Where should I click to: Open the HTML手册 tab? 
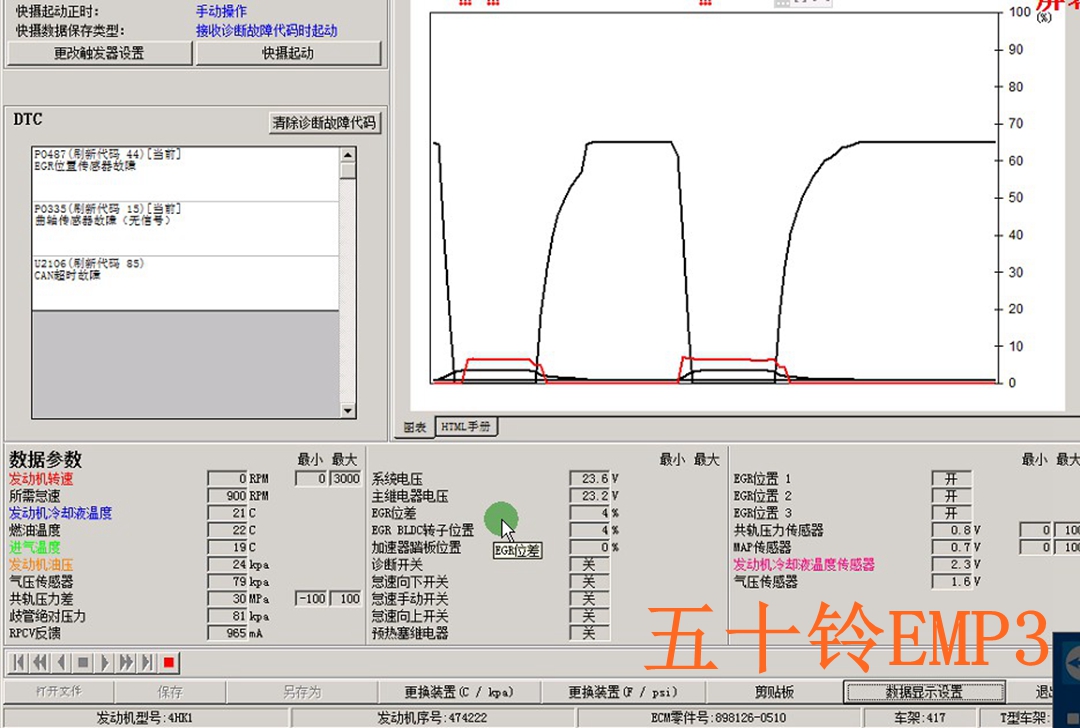pyautogui.click(x=466, y=426)
